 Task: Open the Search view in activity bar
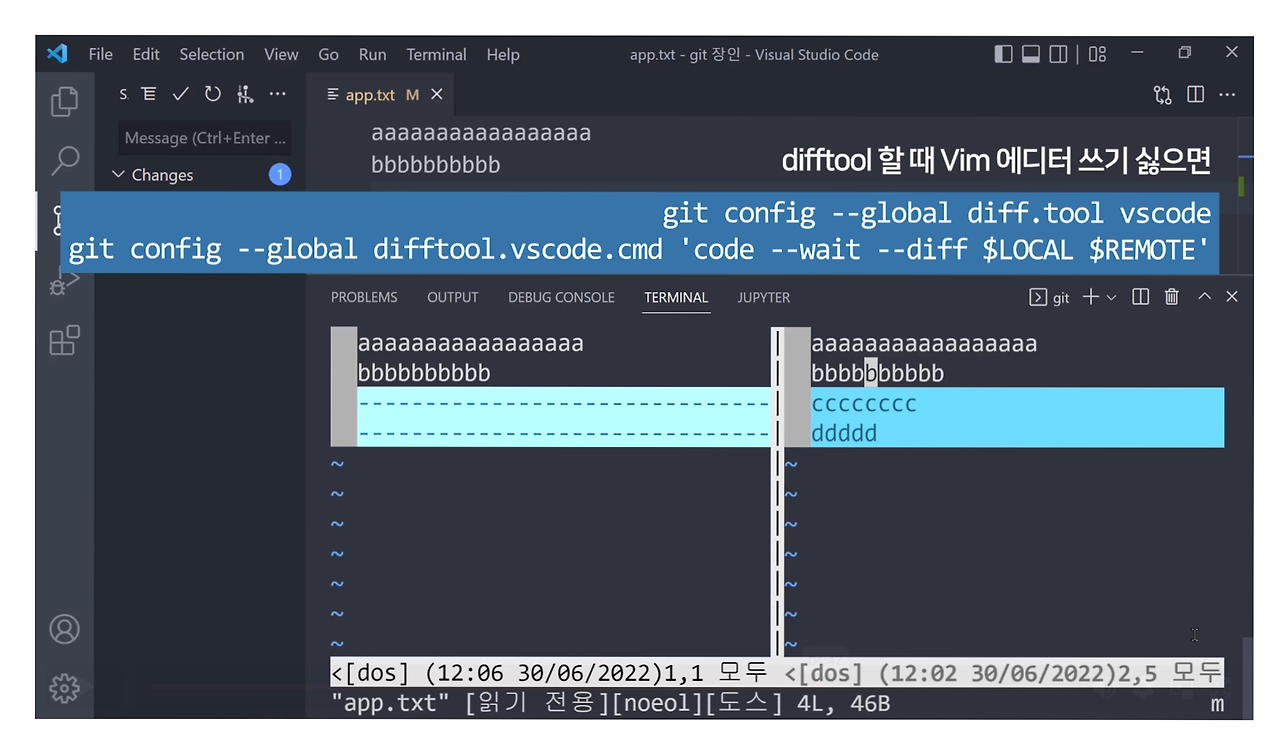(x=65, y=159)
